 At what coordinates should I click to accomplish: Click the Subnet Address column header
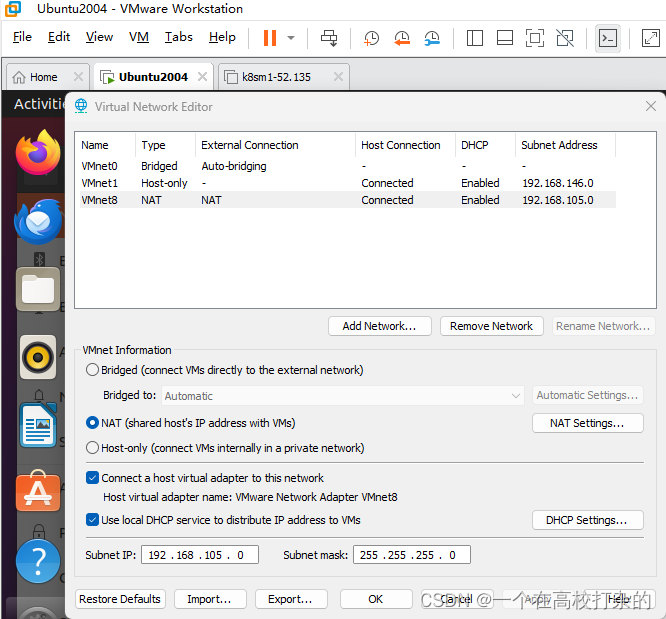point(565,145)
